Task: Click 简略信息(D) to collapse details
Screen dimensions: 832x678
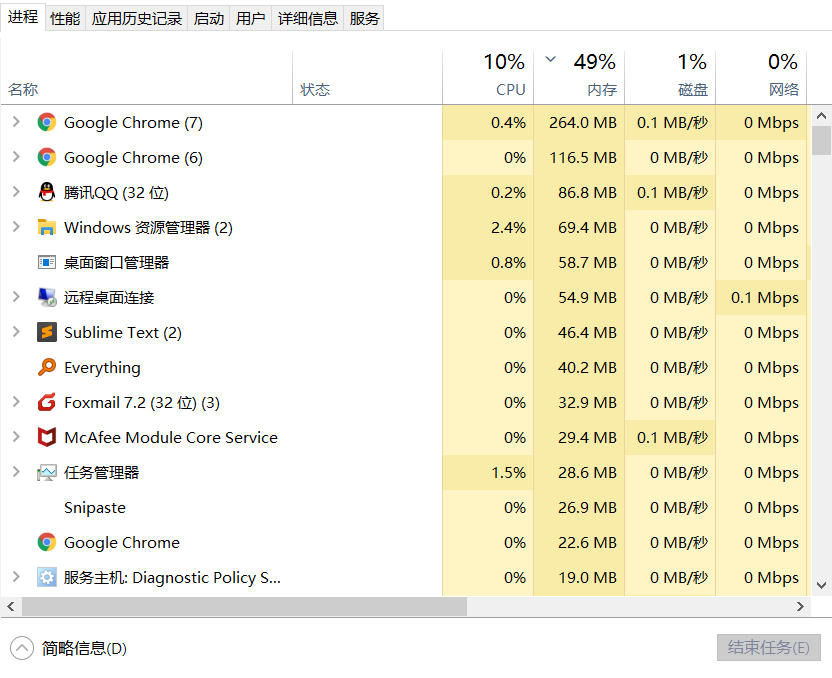Action: tap(84, 648)
